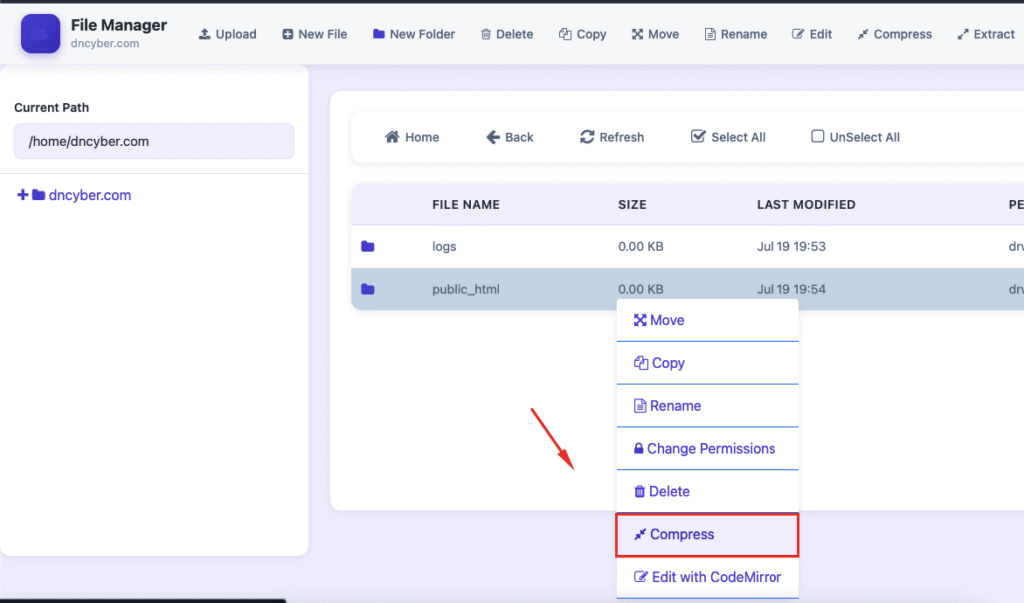Click the trash icon in context menu
This screenshot has height=603, width=1024.
click(x=639, y=491)
